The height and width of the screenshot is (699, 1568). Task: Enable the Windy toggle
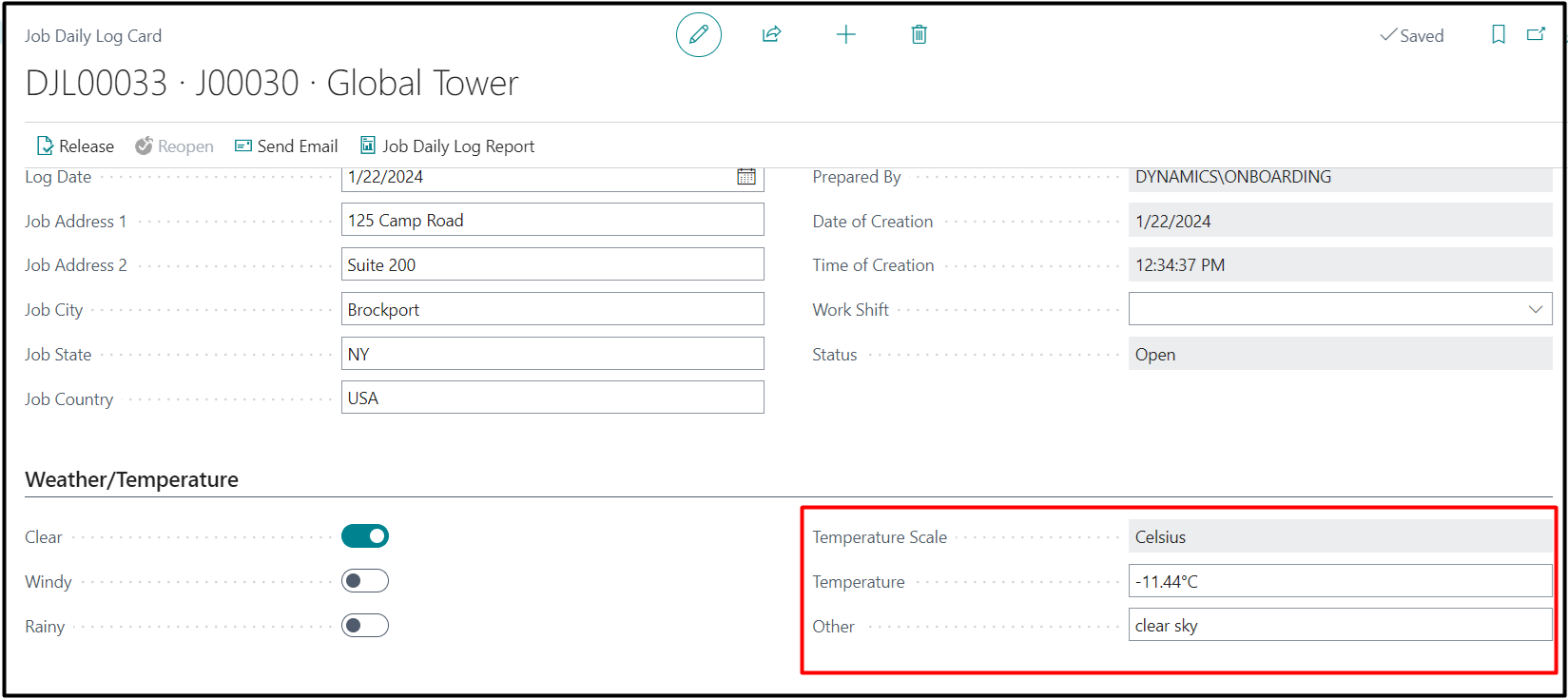pos(365,581)
